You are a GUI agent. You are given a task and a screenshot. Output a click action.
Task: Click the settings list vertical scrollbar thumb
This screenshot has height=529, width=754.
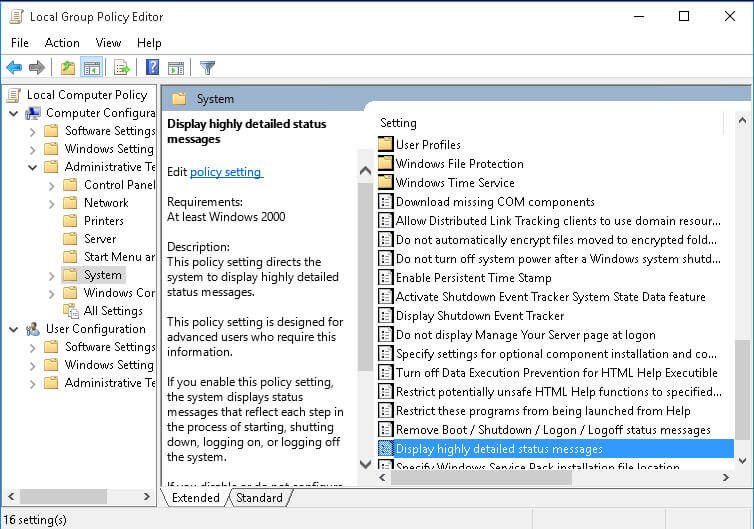[x=741, y=395]
